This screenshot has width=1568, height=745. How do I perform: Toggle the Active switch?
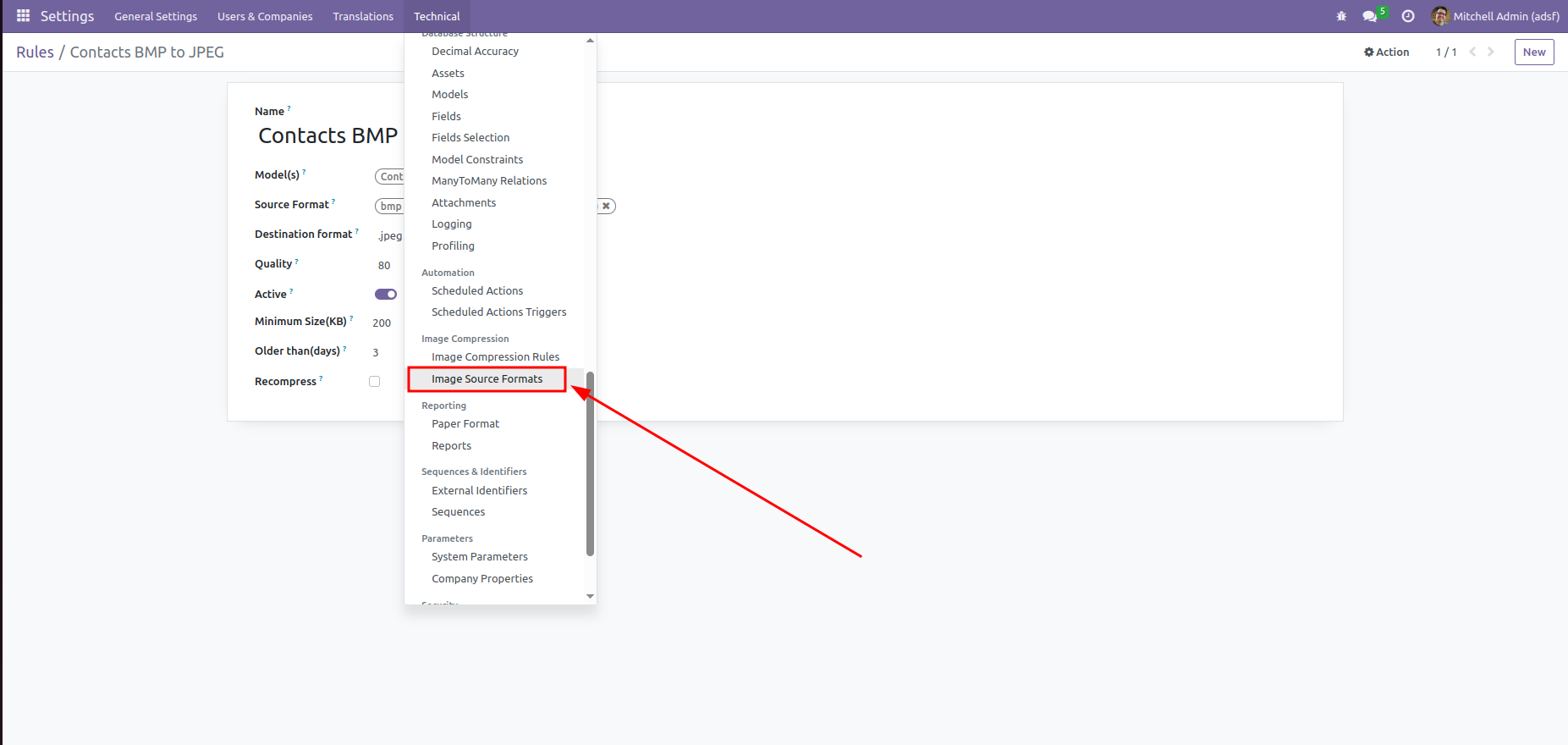click(386, 294)
